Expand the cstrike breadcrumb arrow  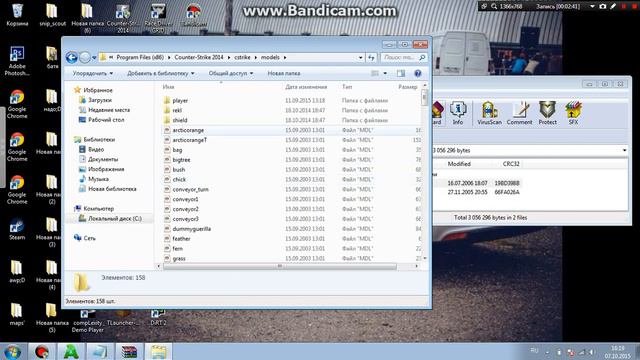(256, 58)
